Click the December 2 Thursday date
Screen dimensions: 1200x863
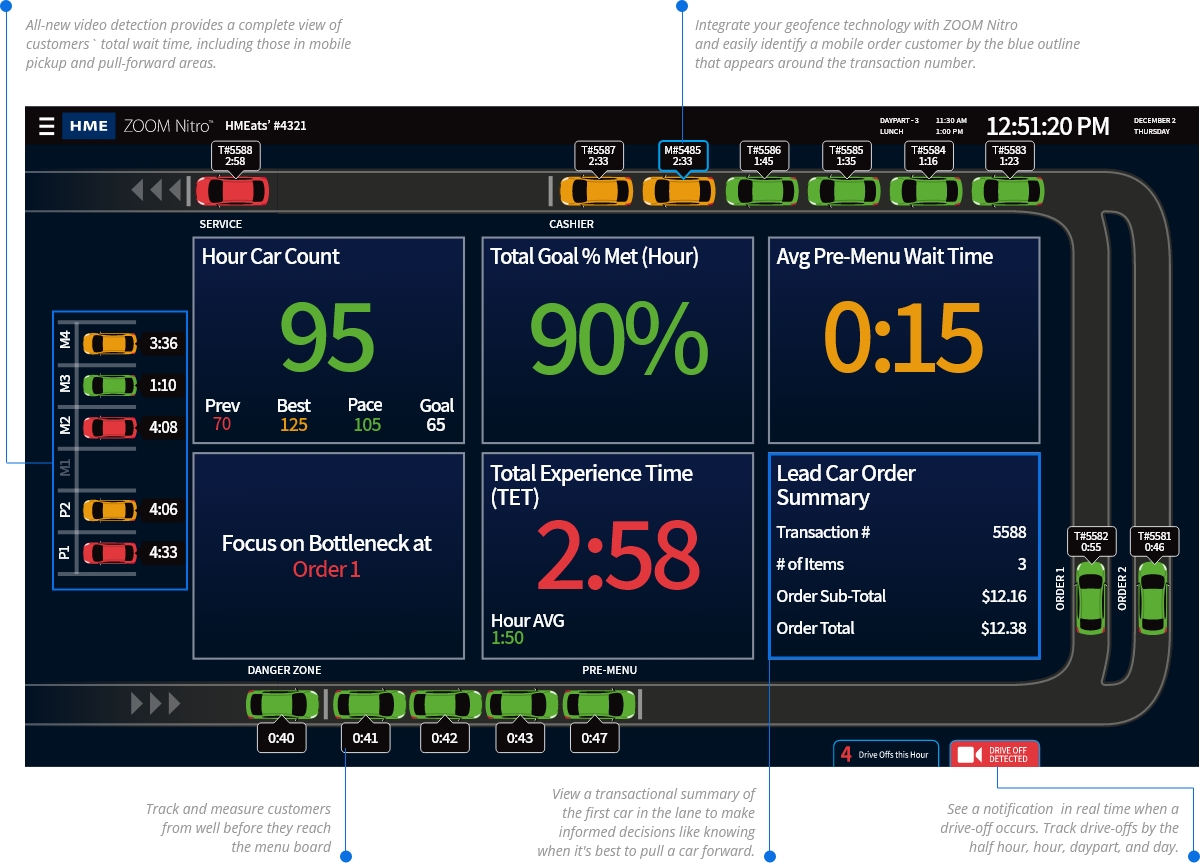1154,126
